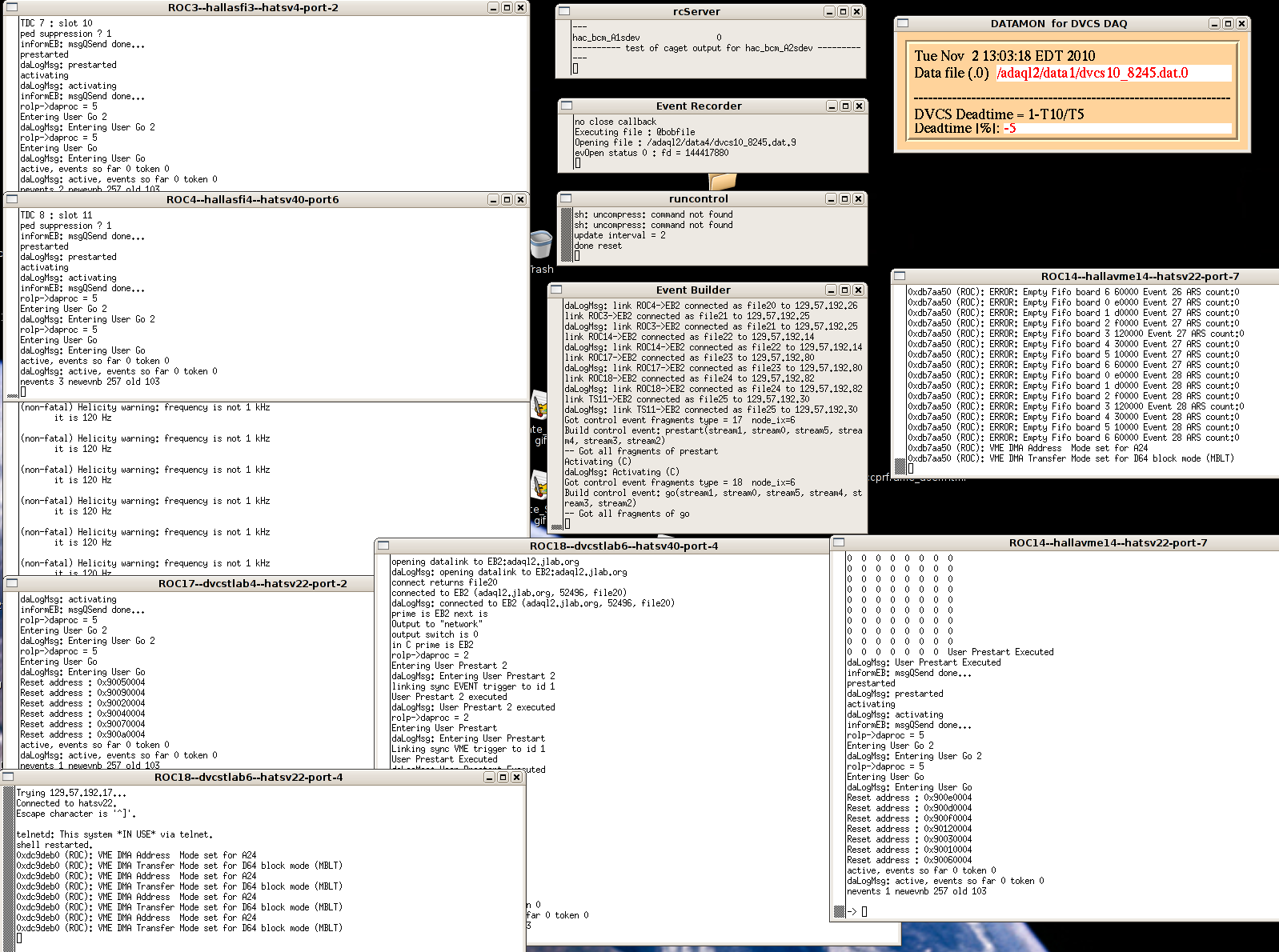Maximize the Event Builder window
The width and height of the screenshot is (1279, 952).
844,290
